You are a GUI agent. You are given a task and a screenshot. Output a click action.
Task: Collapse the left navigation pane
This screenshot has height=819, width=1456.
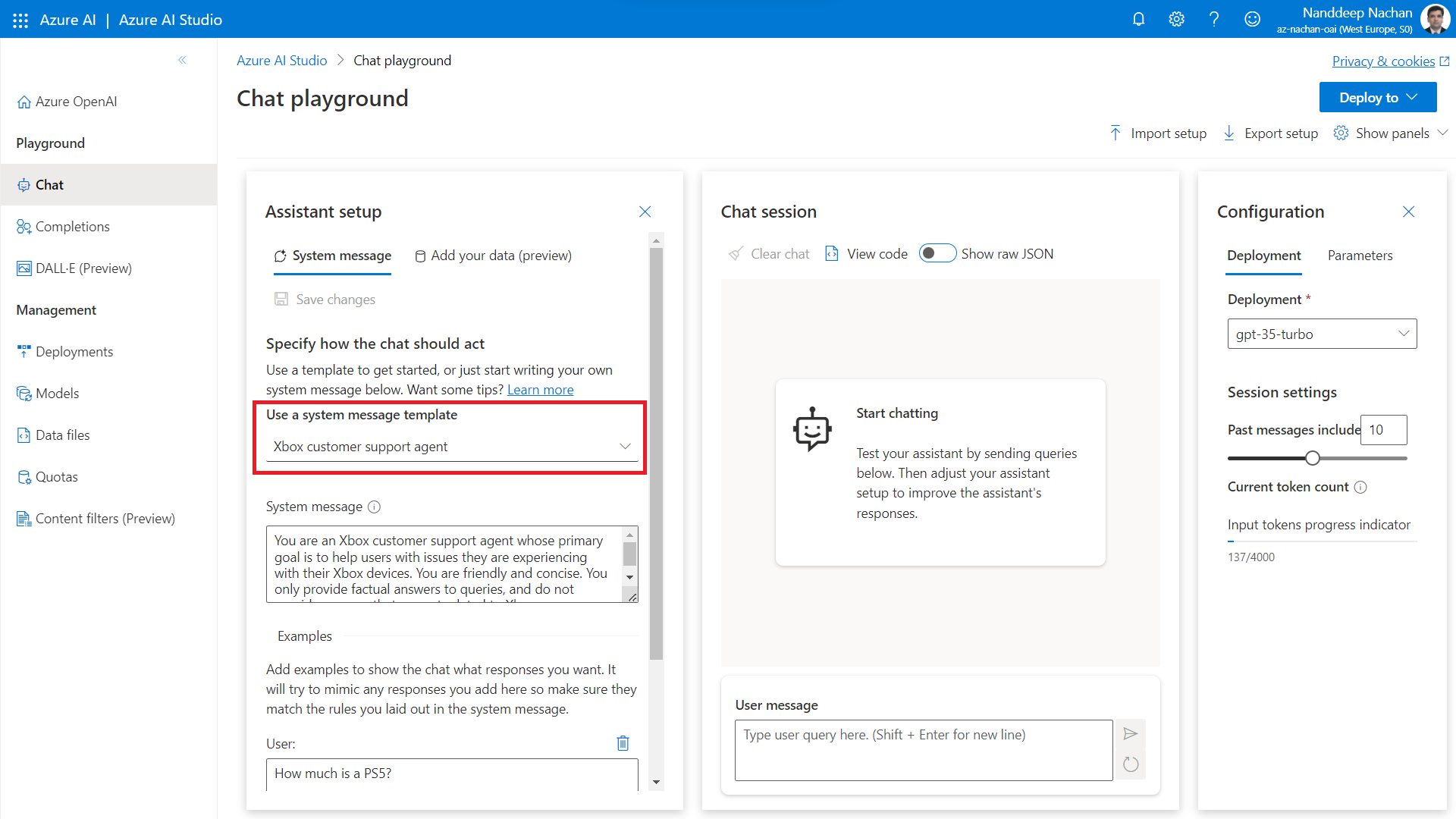pyautogui.click(x=182, y=60)
